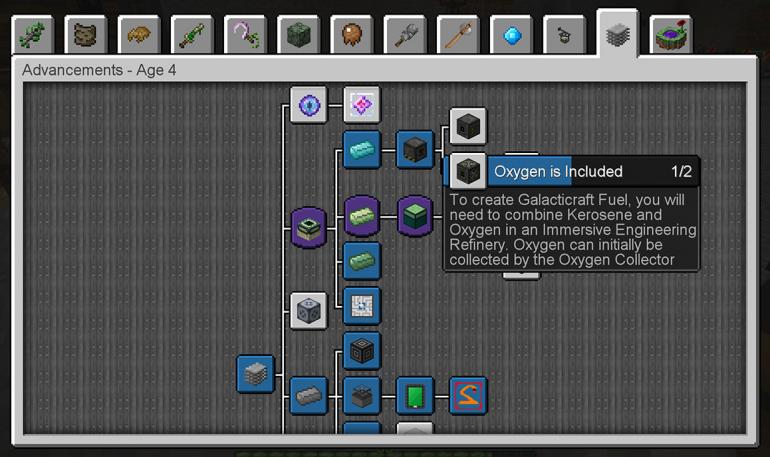Select the green cube challenge advancement
This screenshot has height=457, width=770.
coord(415,216)
